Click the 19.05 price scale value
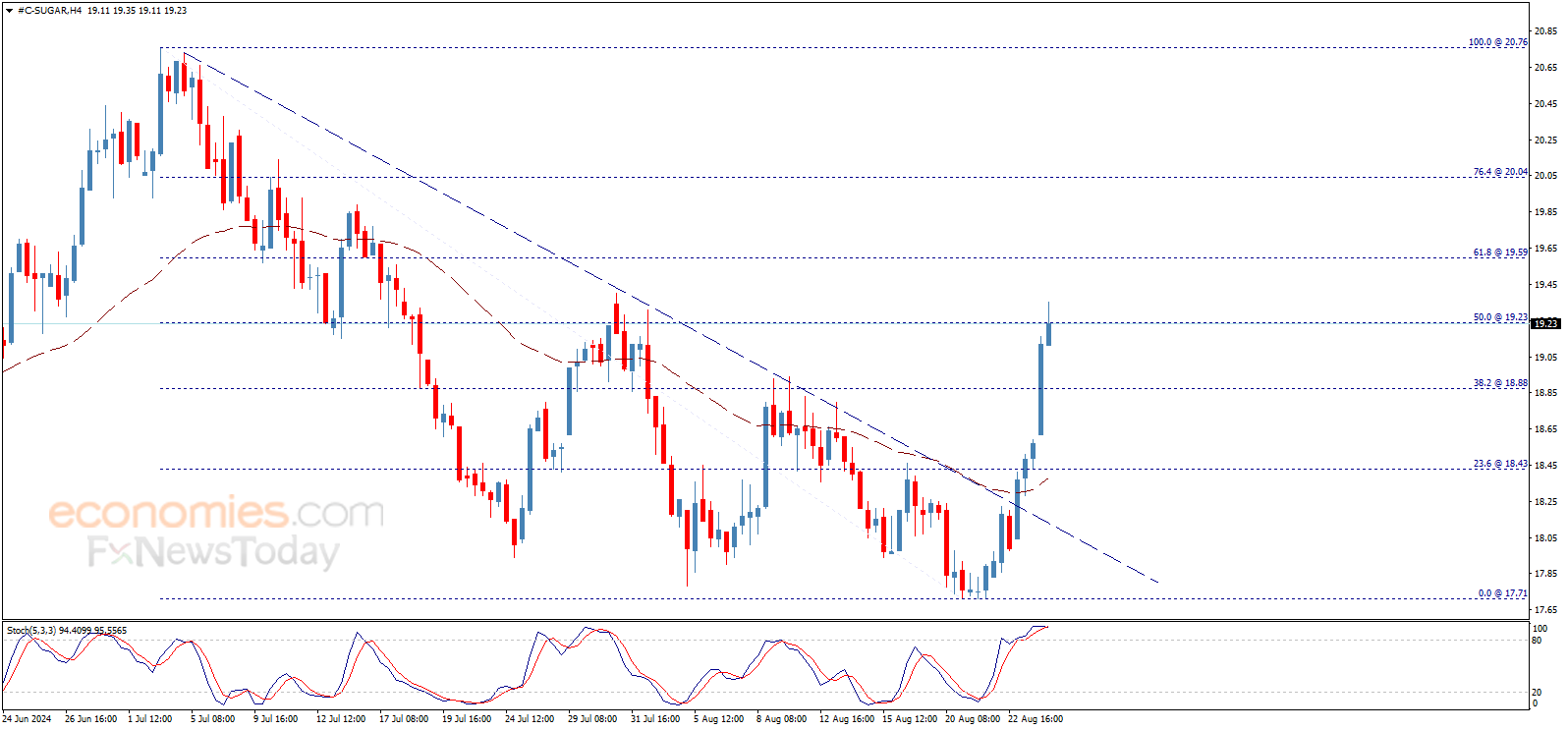The height and width of the screenshot is (730, 1568). pos(1545,358)
